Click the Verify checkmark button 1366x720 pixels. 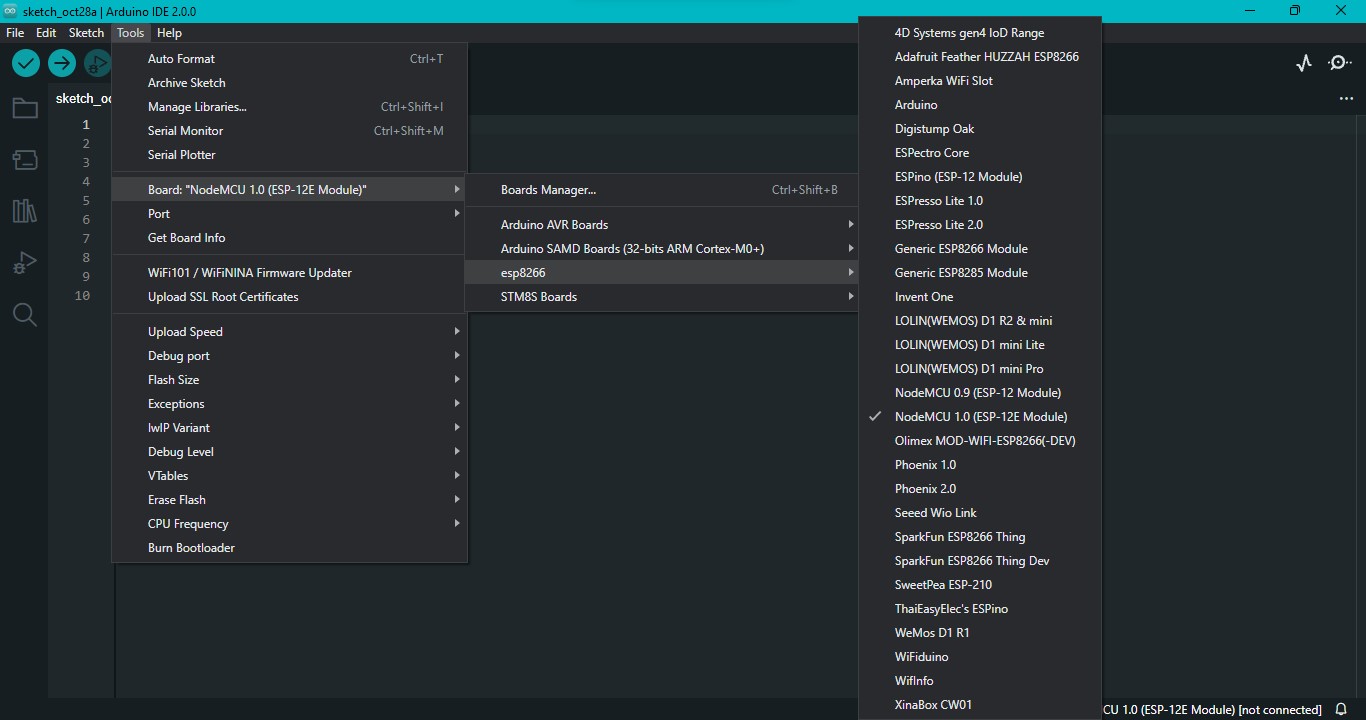tap(26, 63)
